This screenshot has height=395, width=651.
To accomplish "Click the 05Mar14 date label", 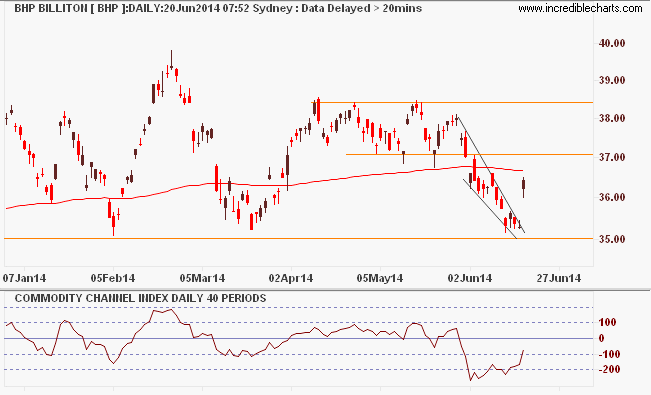I will 202,278.
